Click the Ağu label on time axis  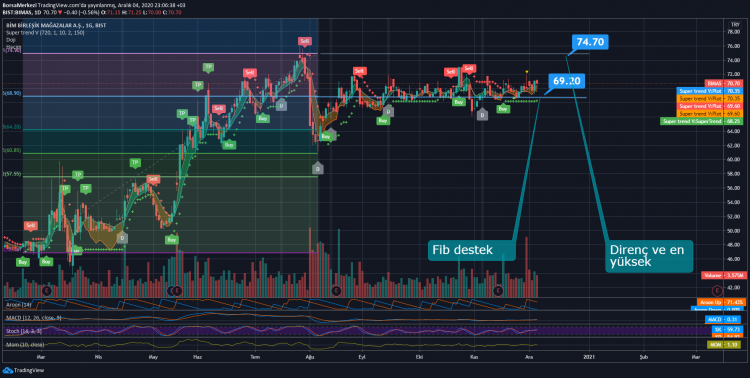coord(311,357)
